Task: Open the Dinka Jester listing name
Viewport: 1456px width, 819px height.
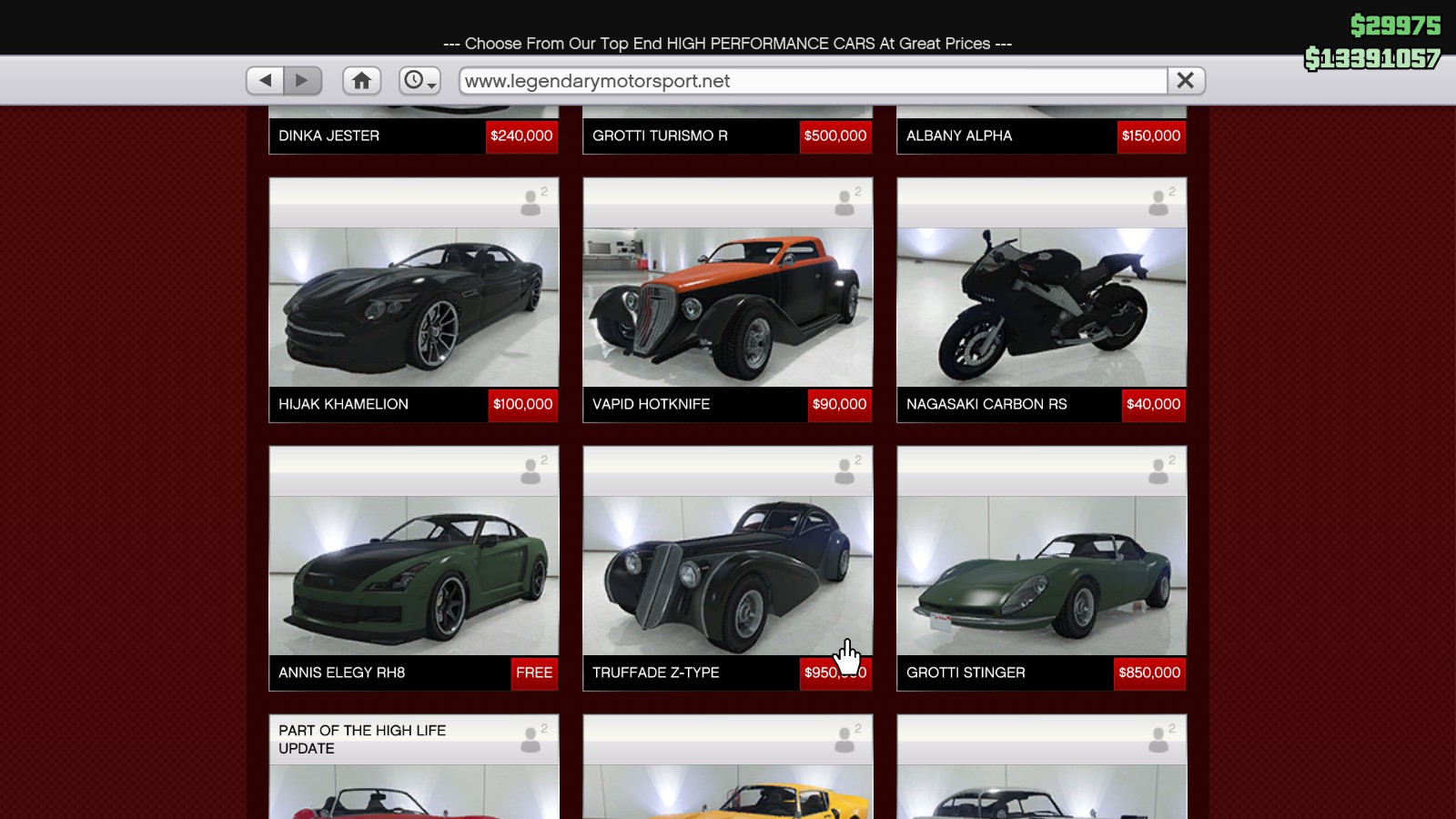Action: point(329,136)
